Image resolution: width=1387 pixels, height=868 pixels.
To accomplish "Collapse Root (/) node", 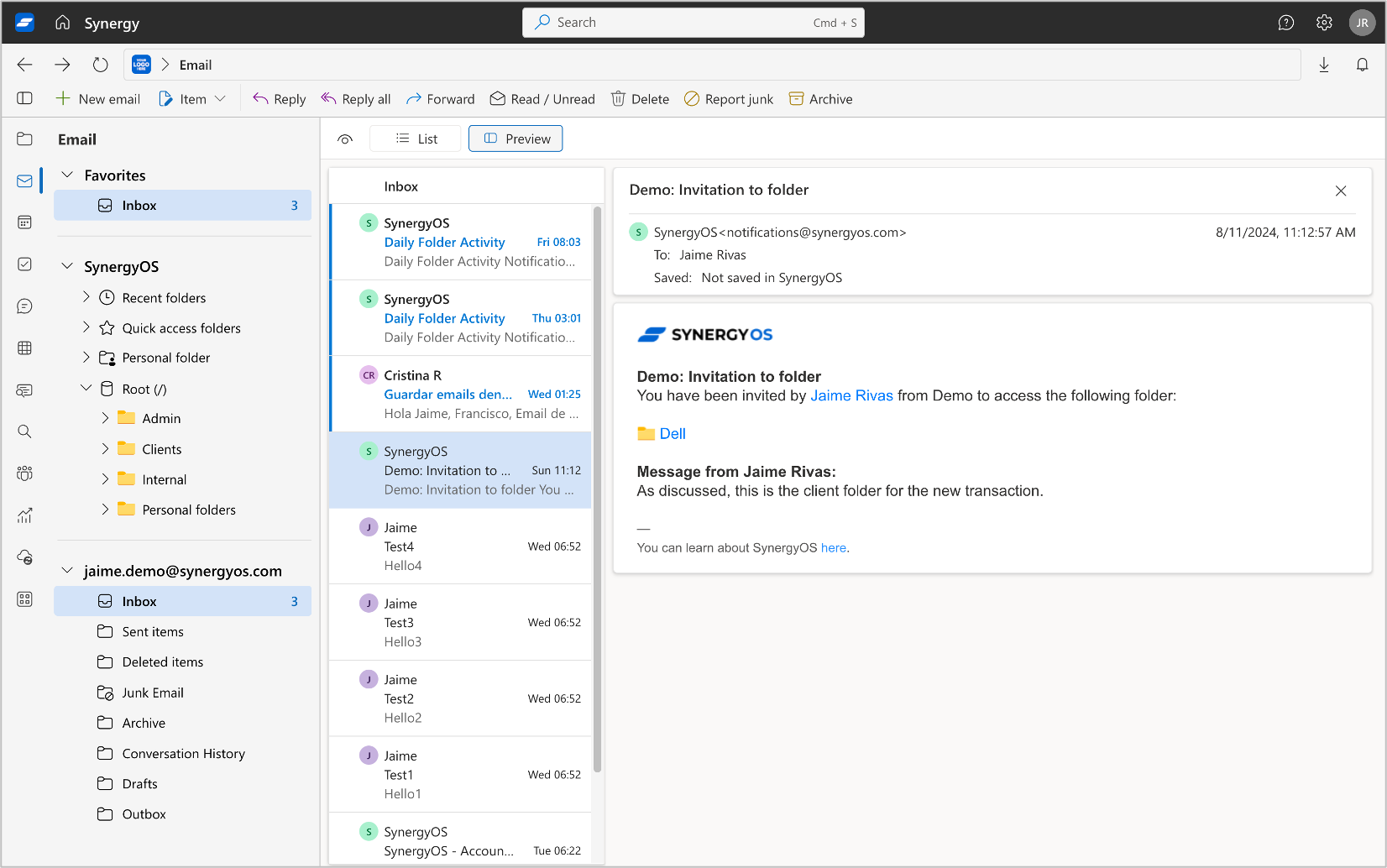I will click(86, 389).
